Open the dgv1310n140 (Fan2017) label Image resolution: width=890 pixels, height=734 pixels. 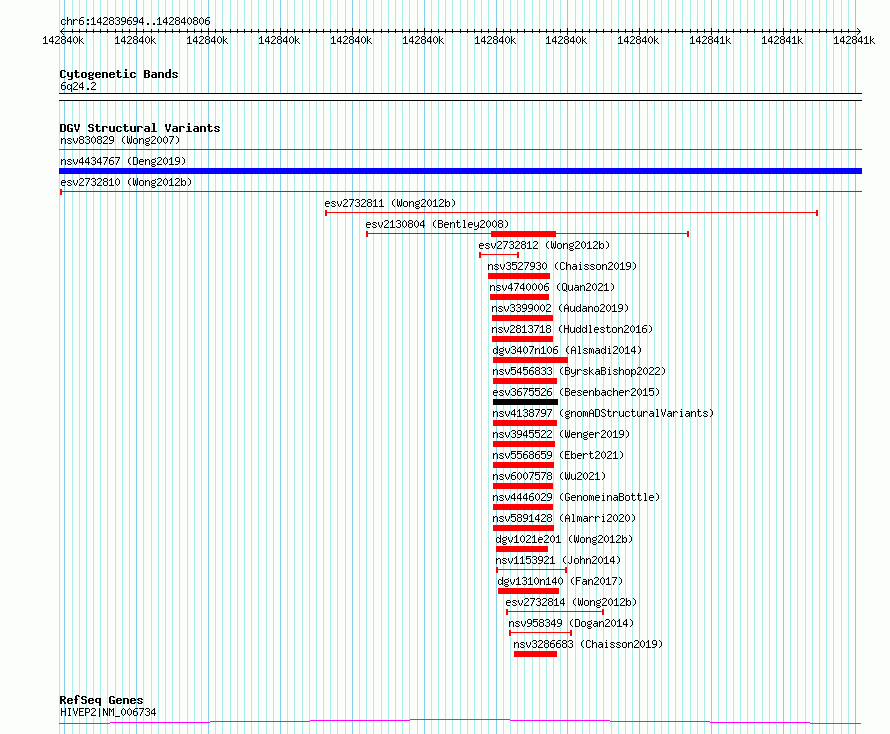coord(560,581)
